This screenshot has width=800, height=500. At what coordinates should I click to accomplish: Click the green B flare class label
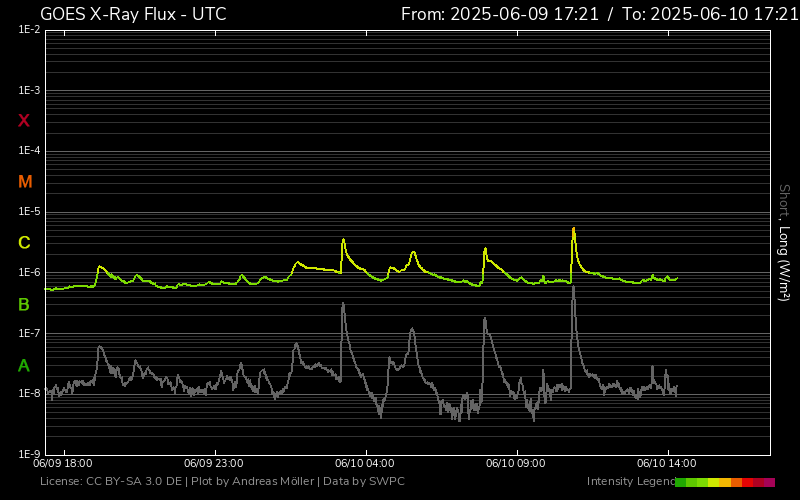point(24,304)
